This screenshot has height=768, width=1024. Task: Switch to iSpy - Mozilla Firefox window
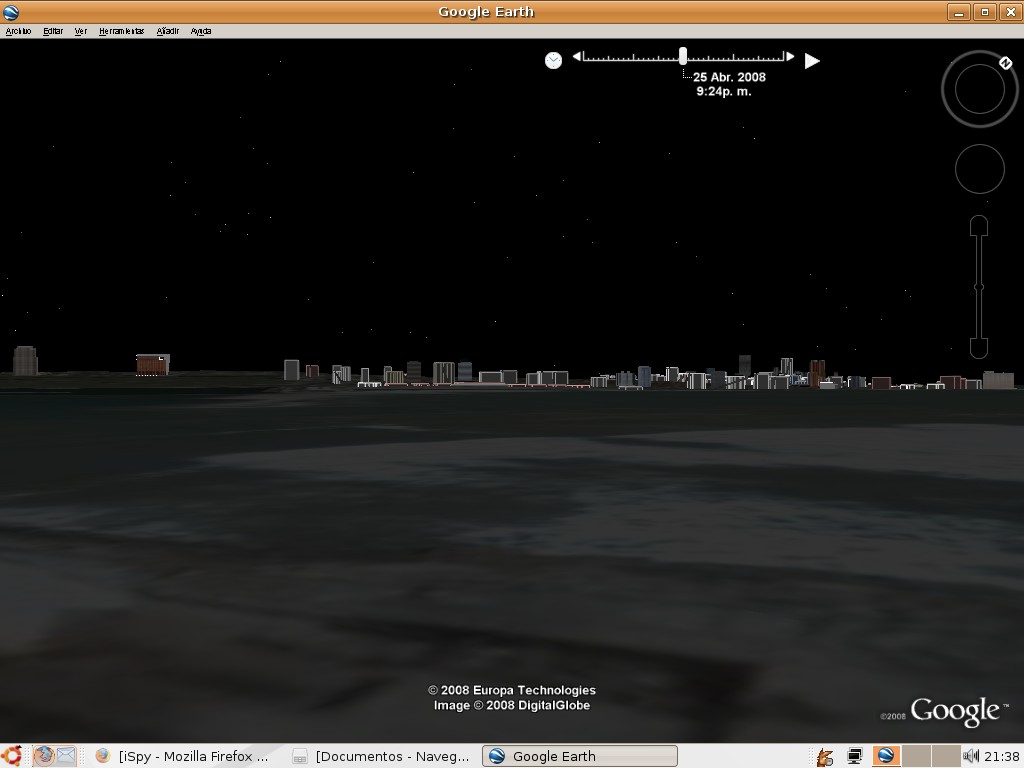coord(183,756)
